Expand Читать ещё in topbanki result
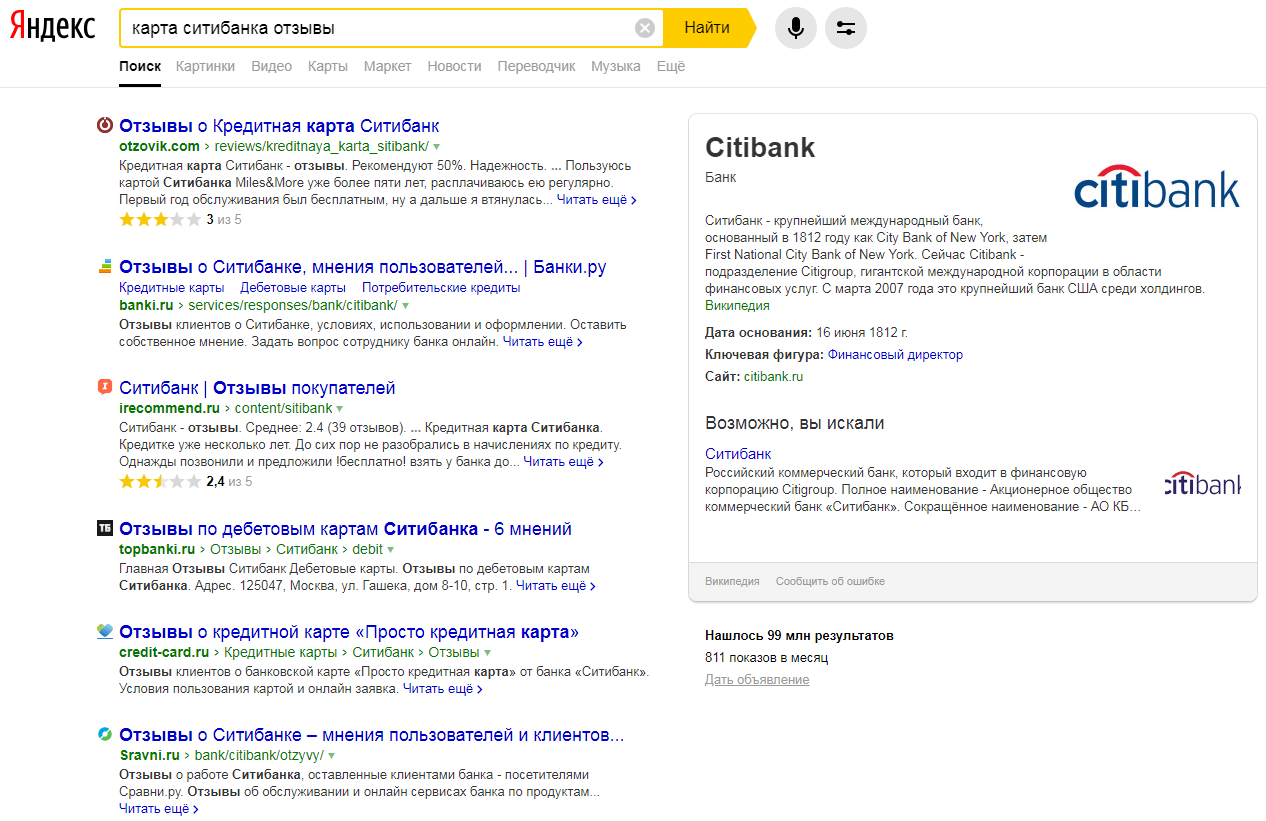This screenshot has width=1266, height=821. [x=556, y=586]
